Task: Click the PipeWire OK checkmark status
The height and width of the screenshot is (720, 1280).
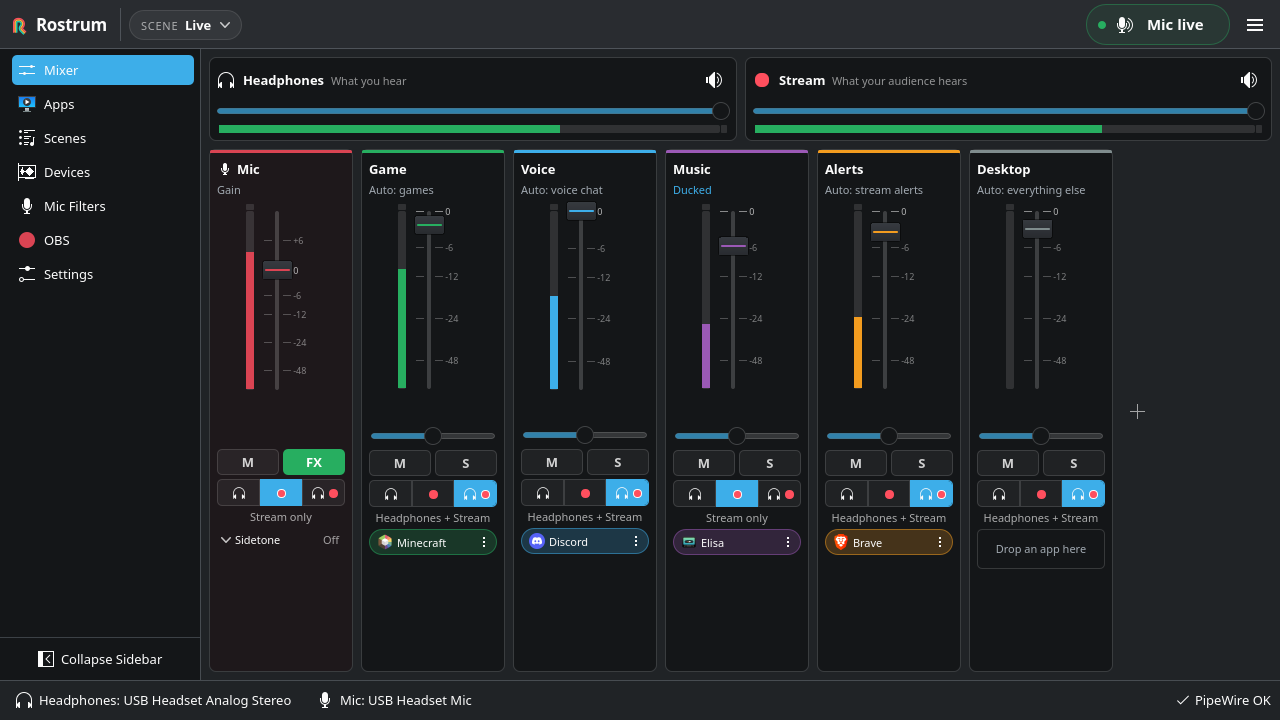Action: click(x=1223, y=700)
